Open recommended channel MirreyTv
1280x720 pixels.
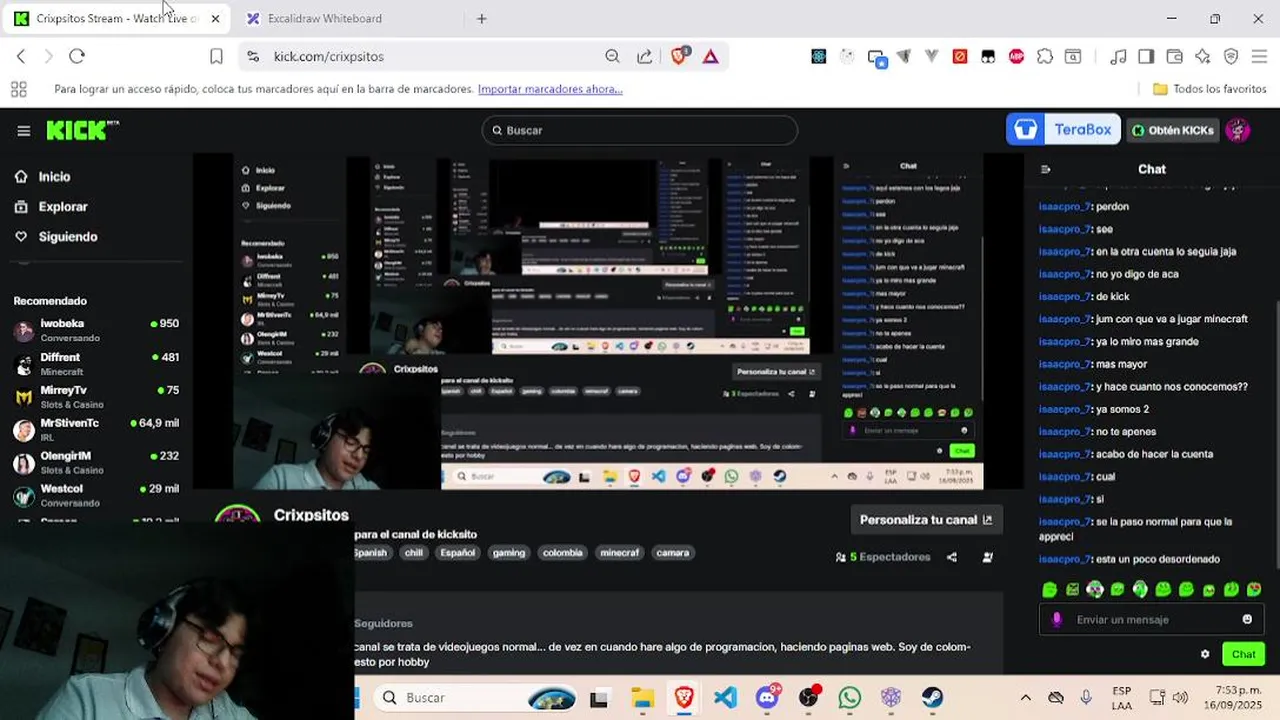(96, 396)
